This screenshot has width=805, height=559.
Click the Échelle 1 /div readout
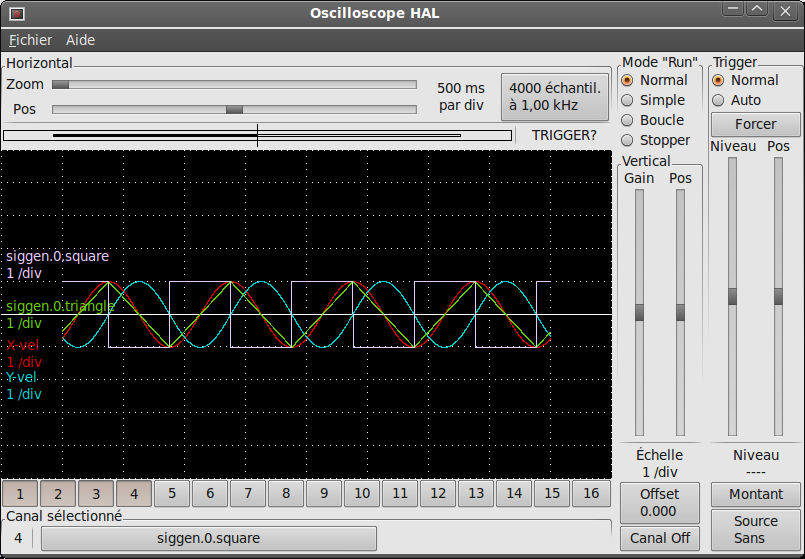(659, 464)
